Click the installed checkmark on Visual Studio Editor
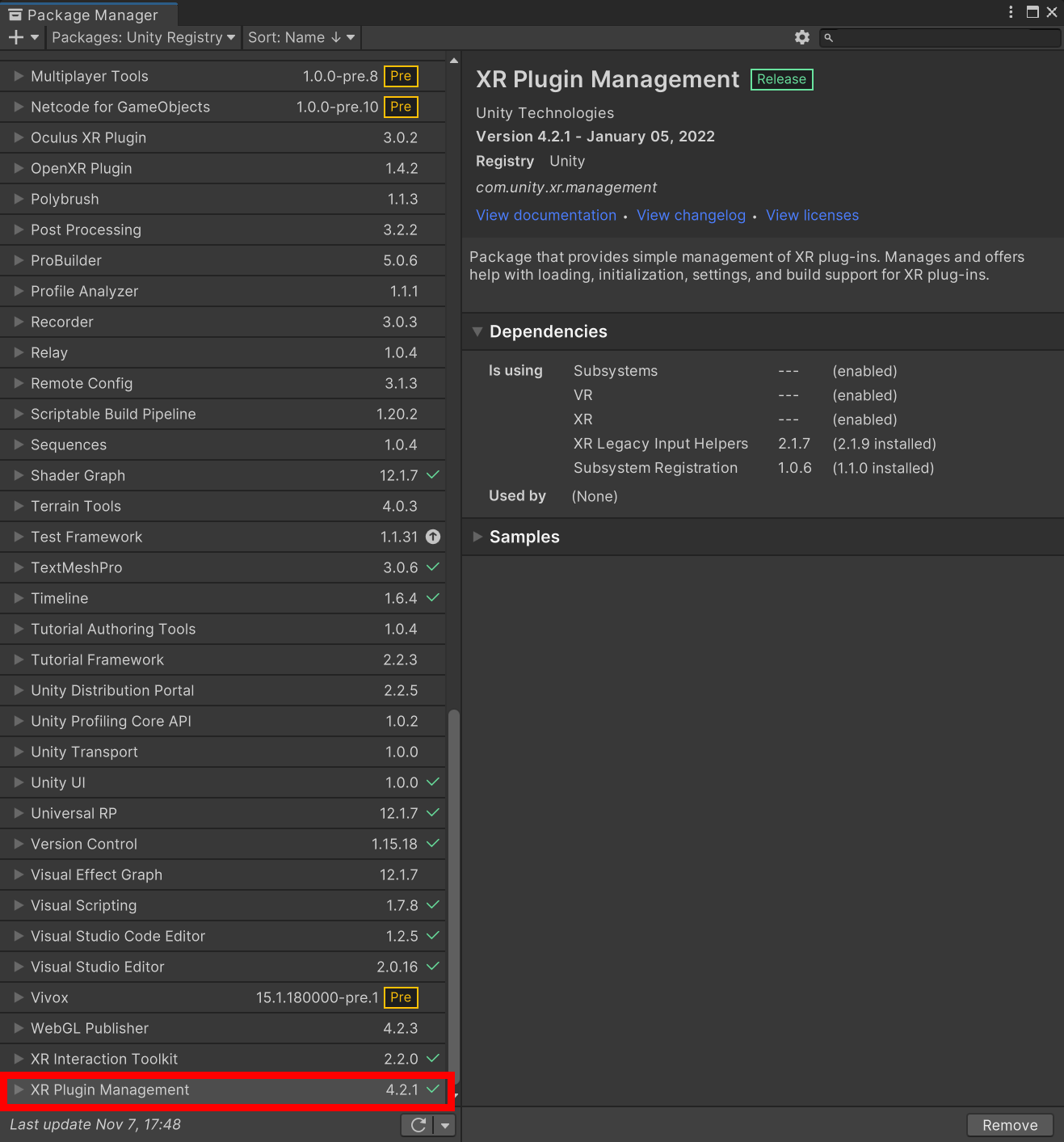1064x1142 pixels. 433,966
